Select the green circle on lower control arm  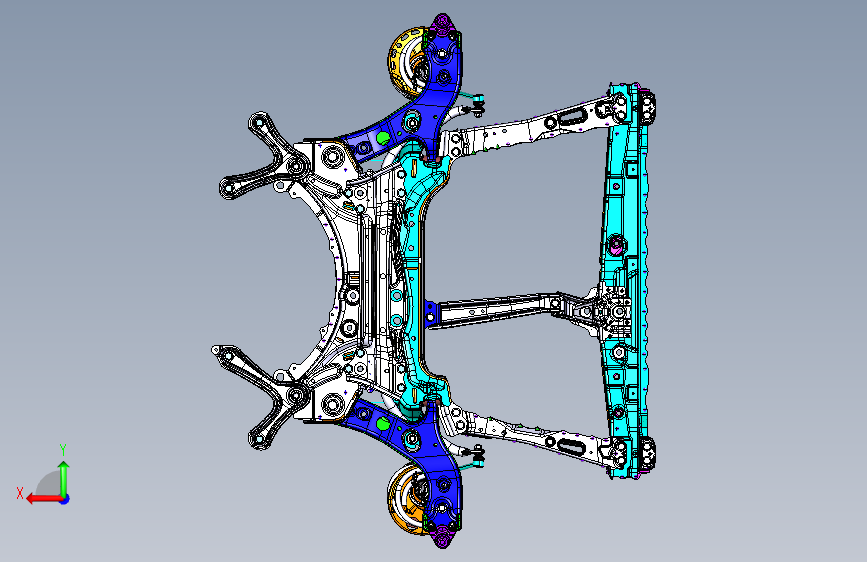(383, 424)
